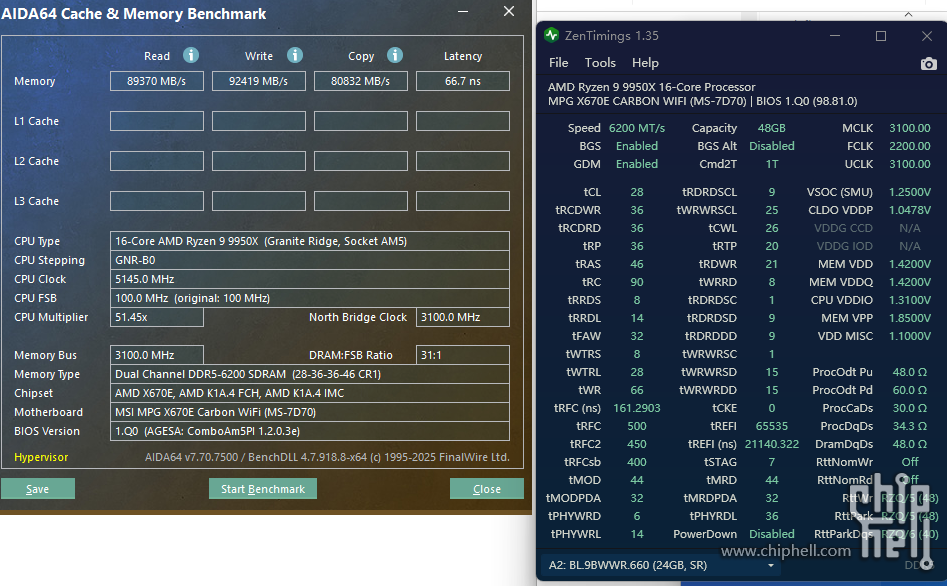Click the L2 Cache Write empty field
This screenshot has height=586, width=947.
(258, 161)
